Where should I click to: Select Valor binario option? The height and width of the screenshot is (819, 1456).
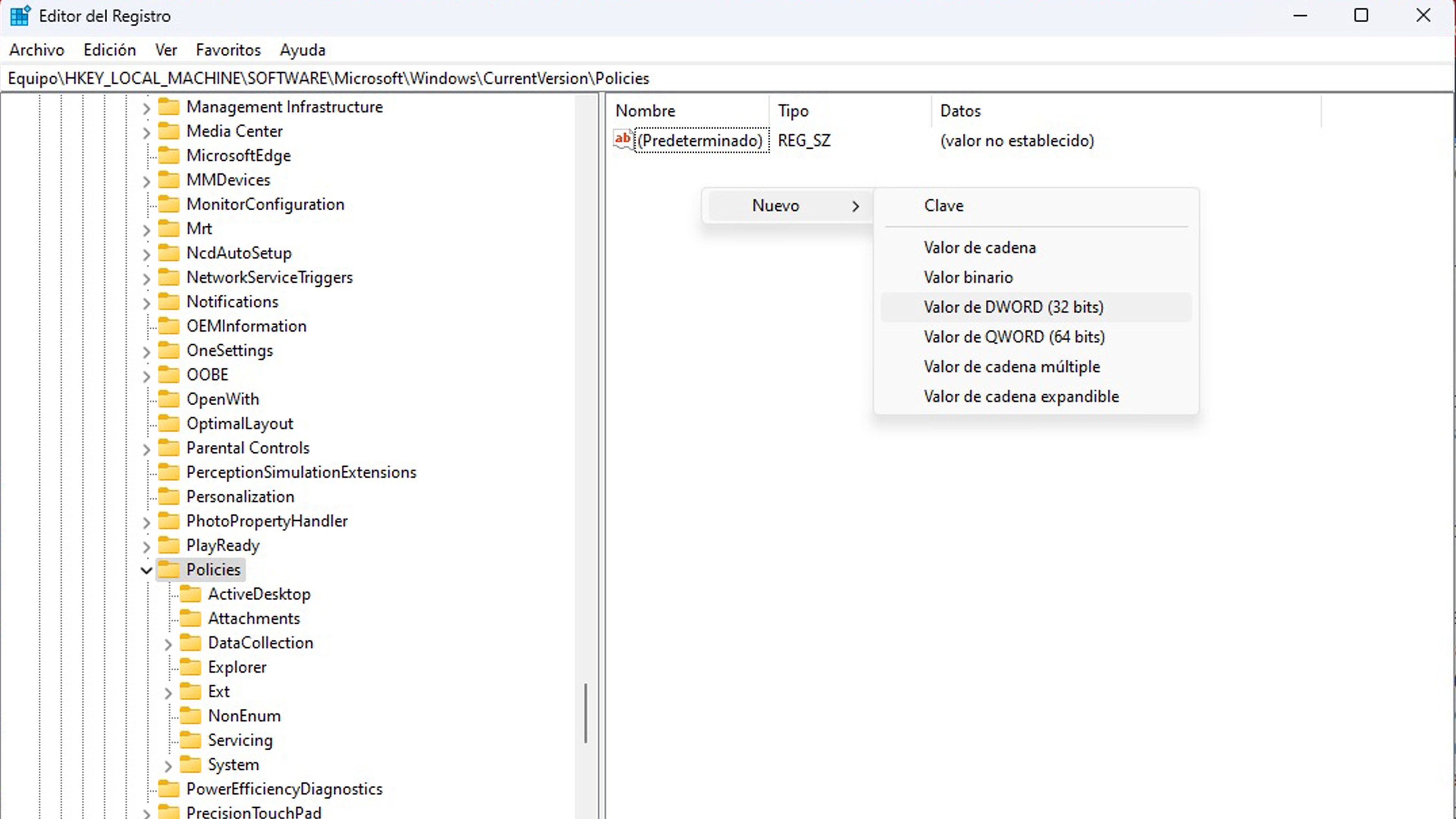click(1036, 278)
